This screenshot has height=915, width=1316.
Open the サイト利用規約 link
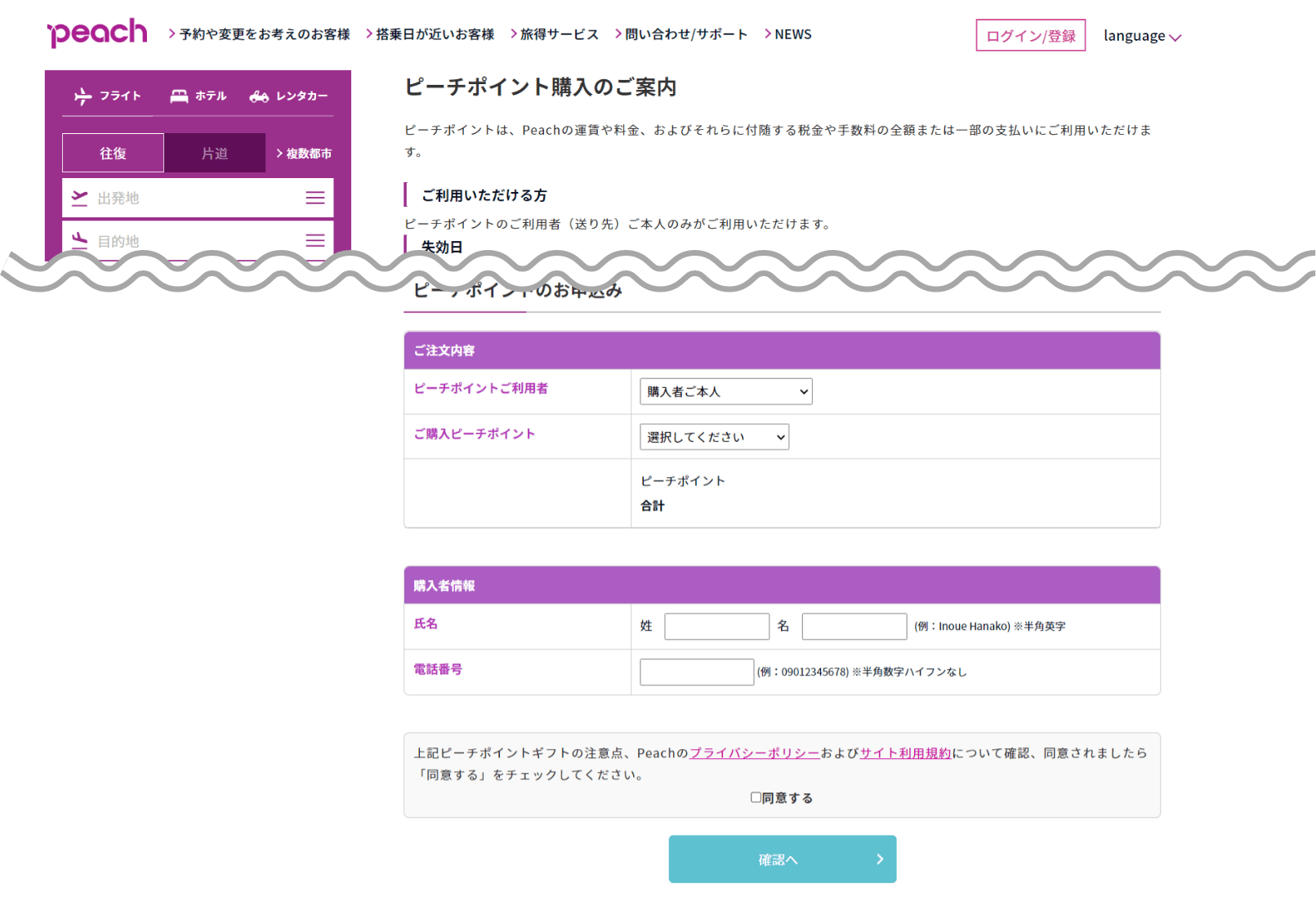905,753
